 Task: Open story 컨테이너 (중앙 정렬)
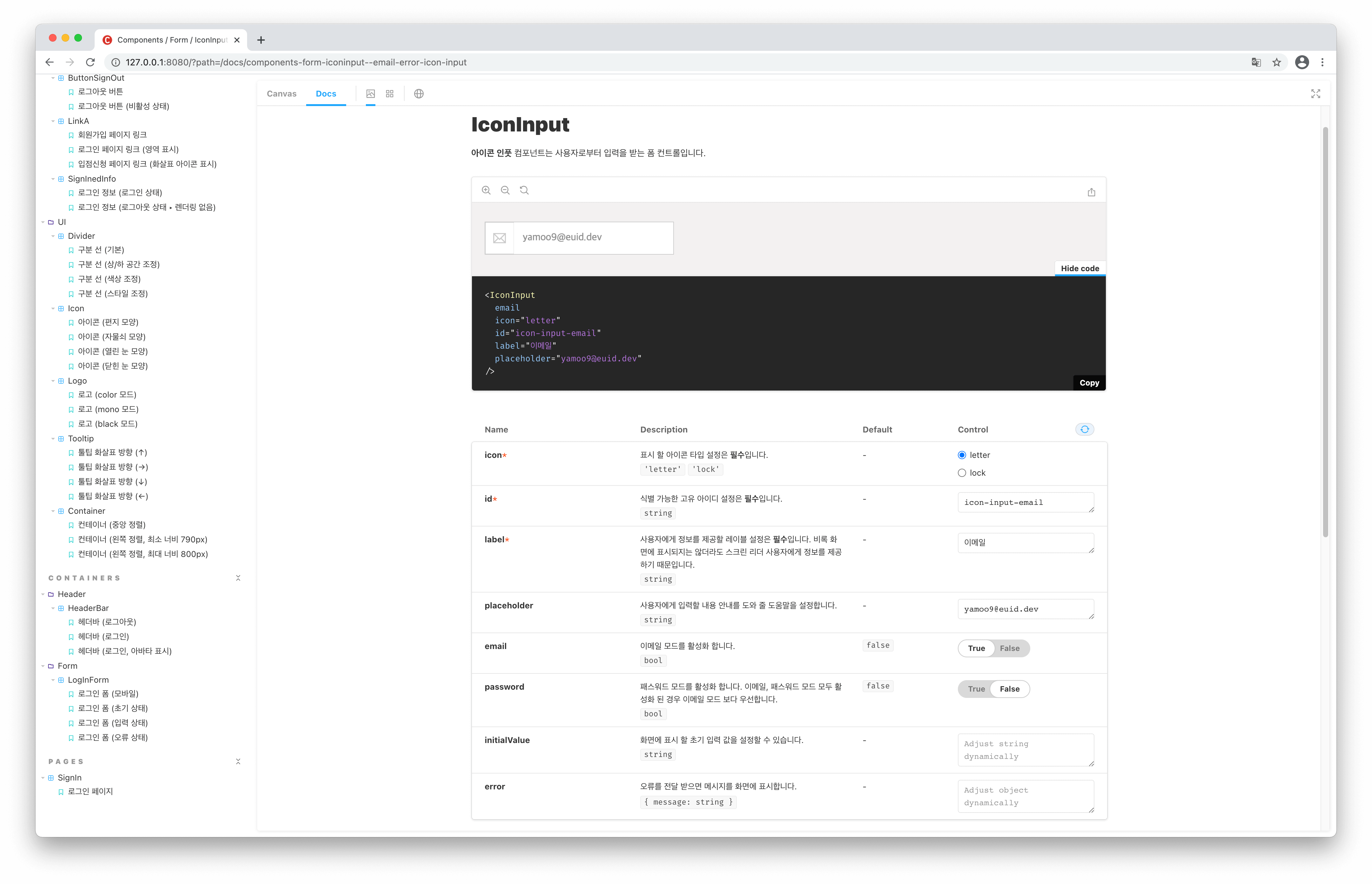[x=111, y=525]
